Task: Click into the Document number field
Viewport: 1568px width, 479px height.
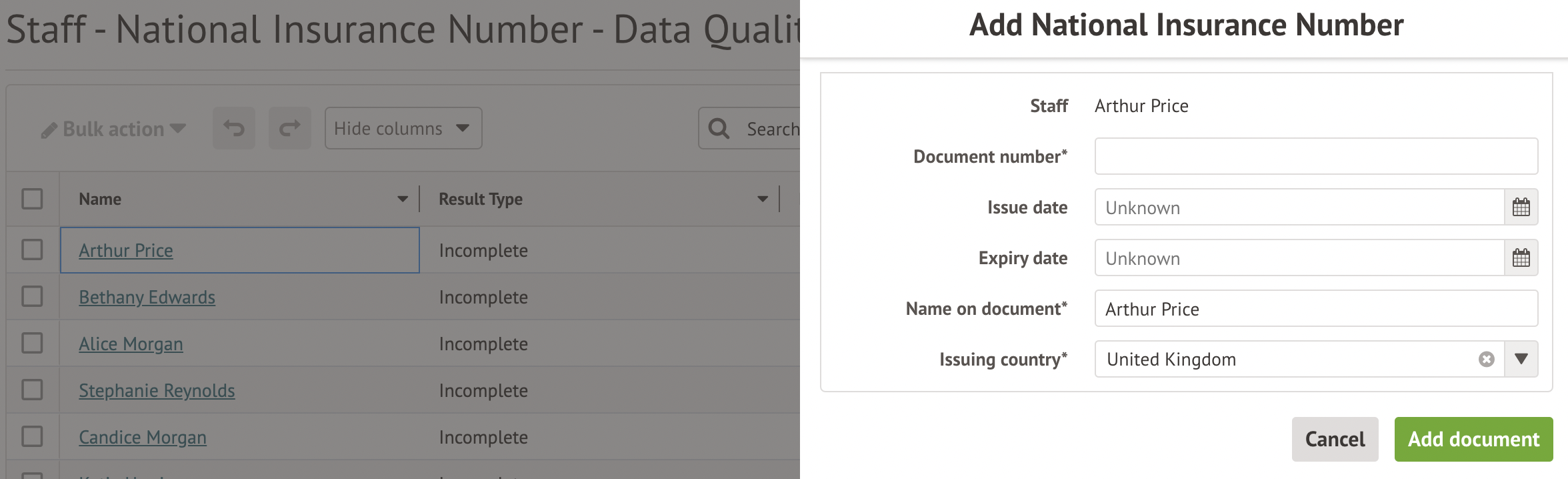Action: coord(1315,157)
